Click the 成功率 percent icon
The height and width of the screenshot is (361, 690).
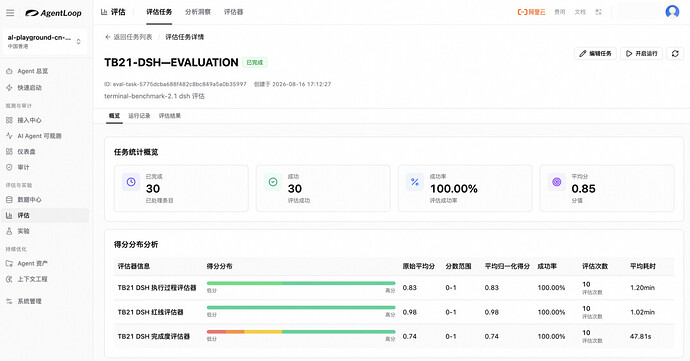[415, 182]
